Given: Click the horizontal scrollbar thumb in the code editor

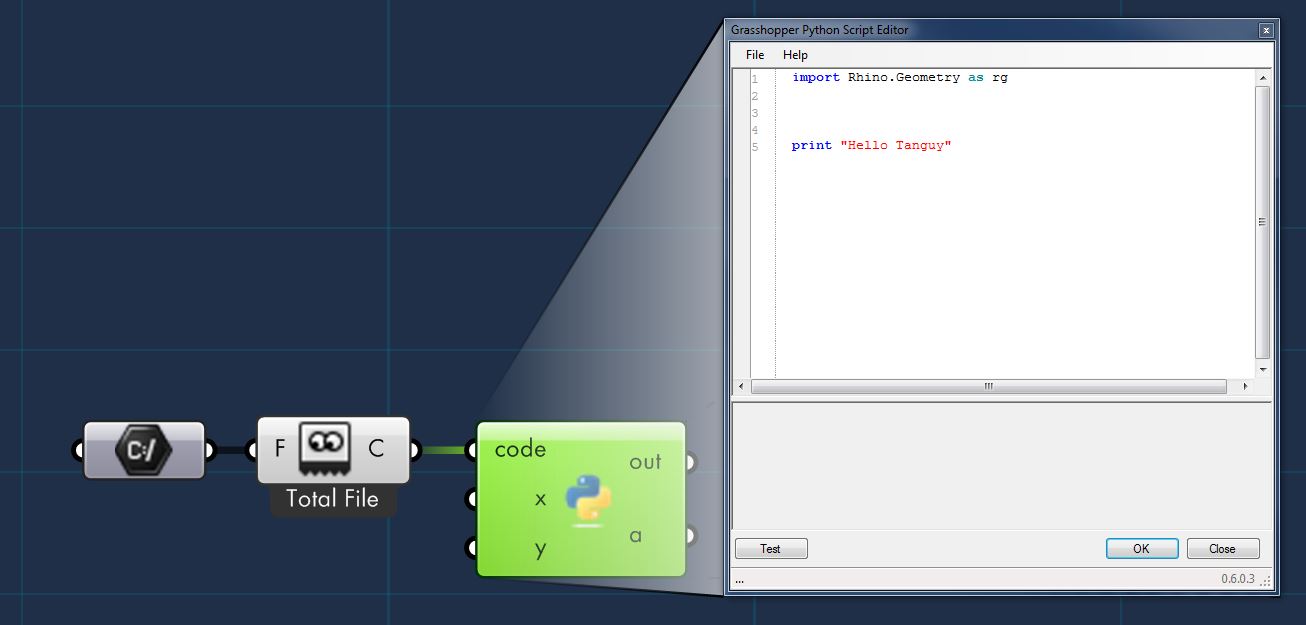Looking at the screenshot, I should click(988, 386).
